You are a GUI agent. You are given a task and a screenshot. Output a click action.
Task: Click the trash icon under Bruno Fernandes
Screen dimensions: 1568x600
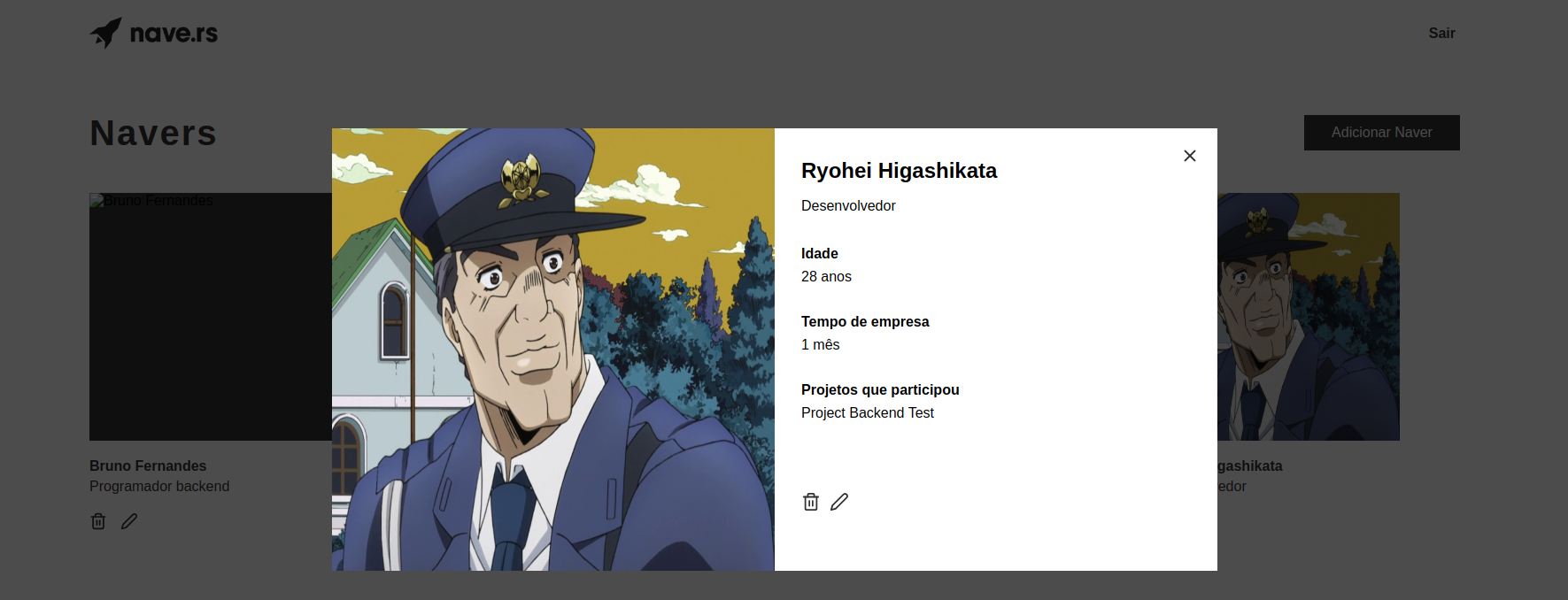[x=98, y=521]
